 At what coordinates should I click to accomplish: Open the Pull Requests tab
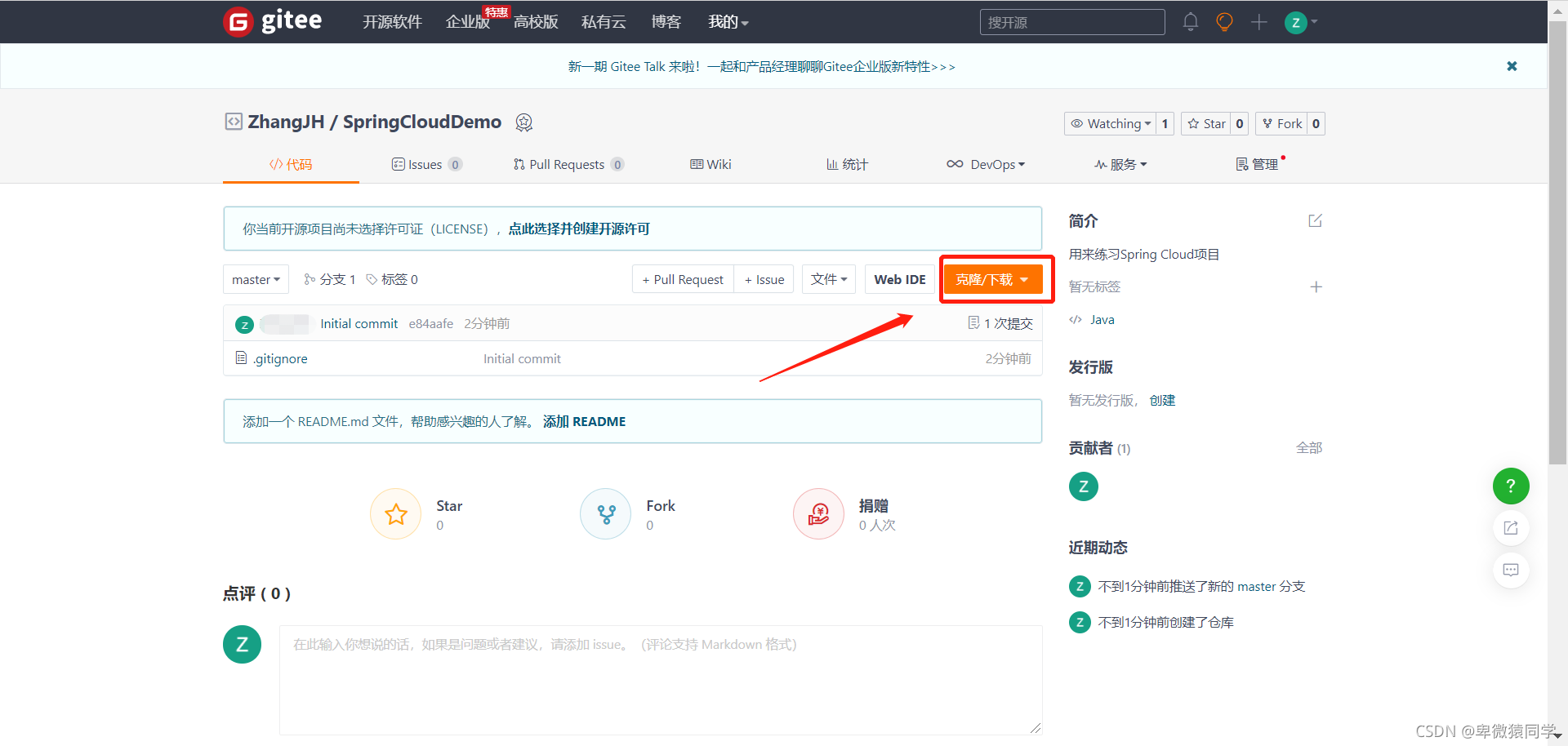(x=568, y=164)
